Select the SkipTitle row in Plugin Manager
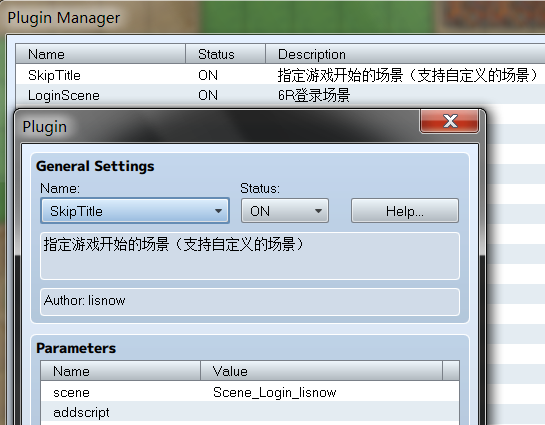This screenshot has width=545, height=425. click(x=280, y=74)
